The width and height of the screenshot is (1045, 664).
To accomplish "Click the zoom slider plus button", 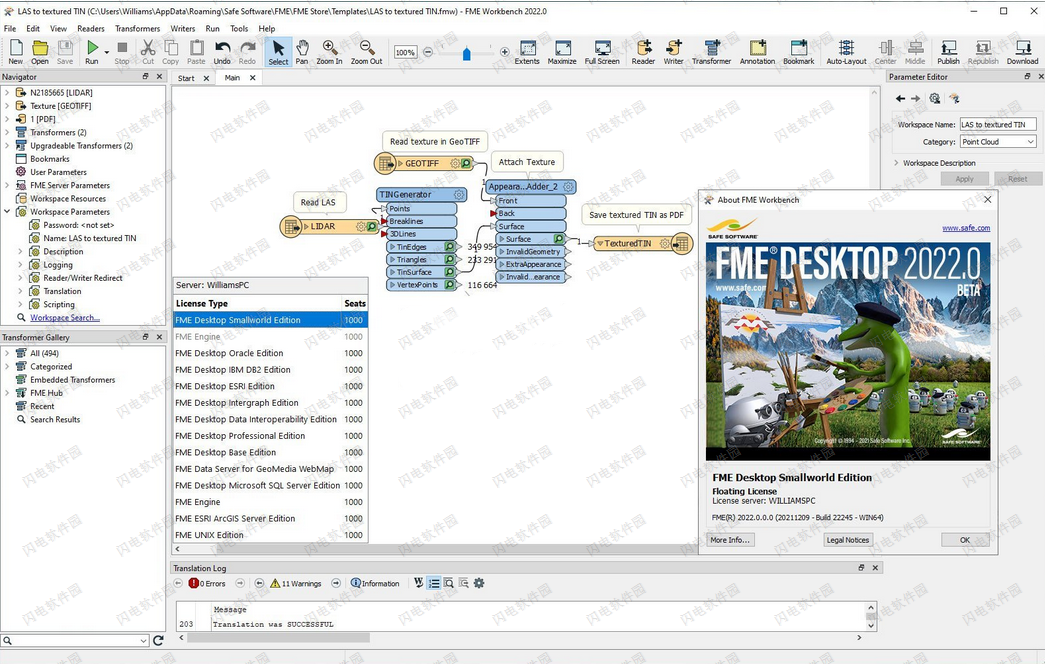I will [x=505, y=52].
